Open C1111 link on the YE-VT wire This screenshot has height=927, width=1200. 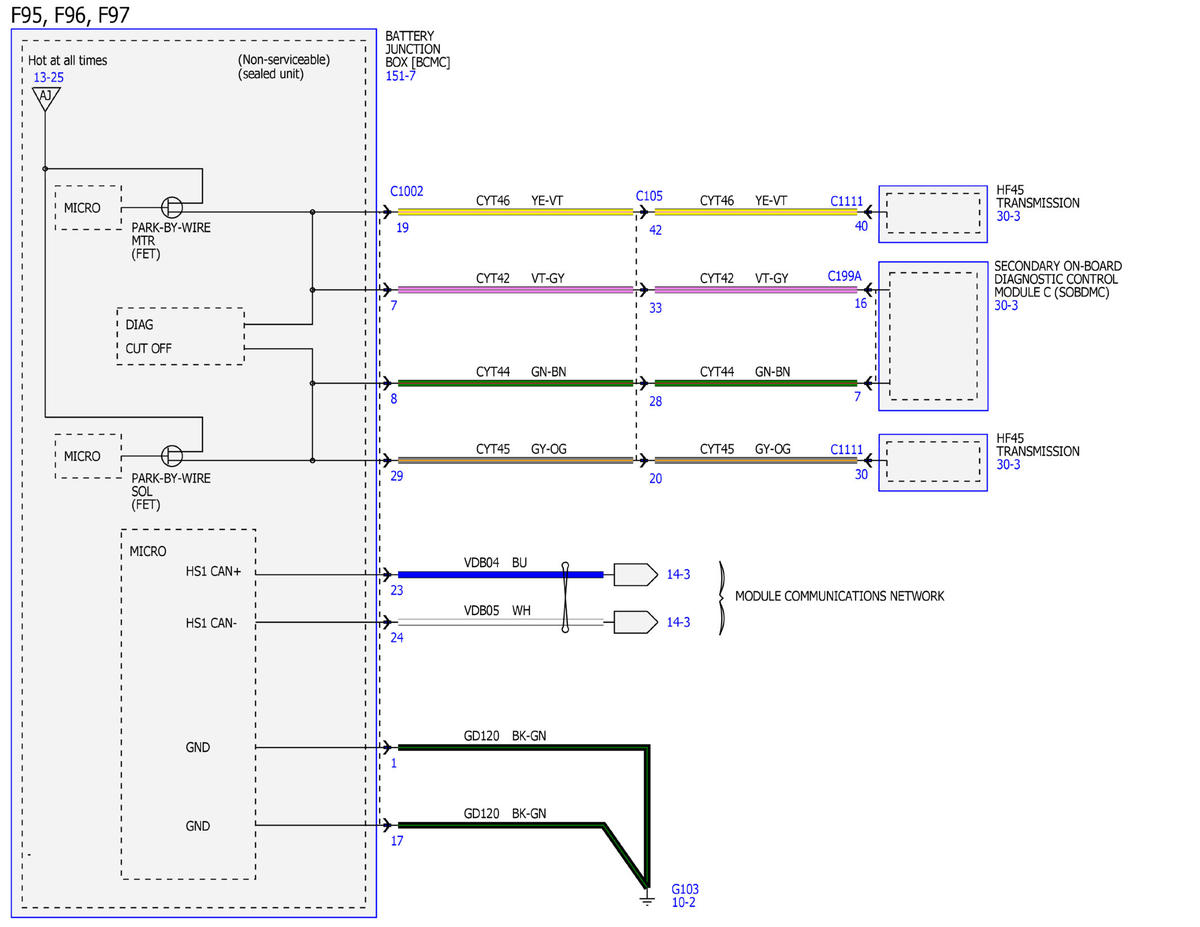coord(846,201)
